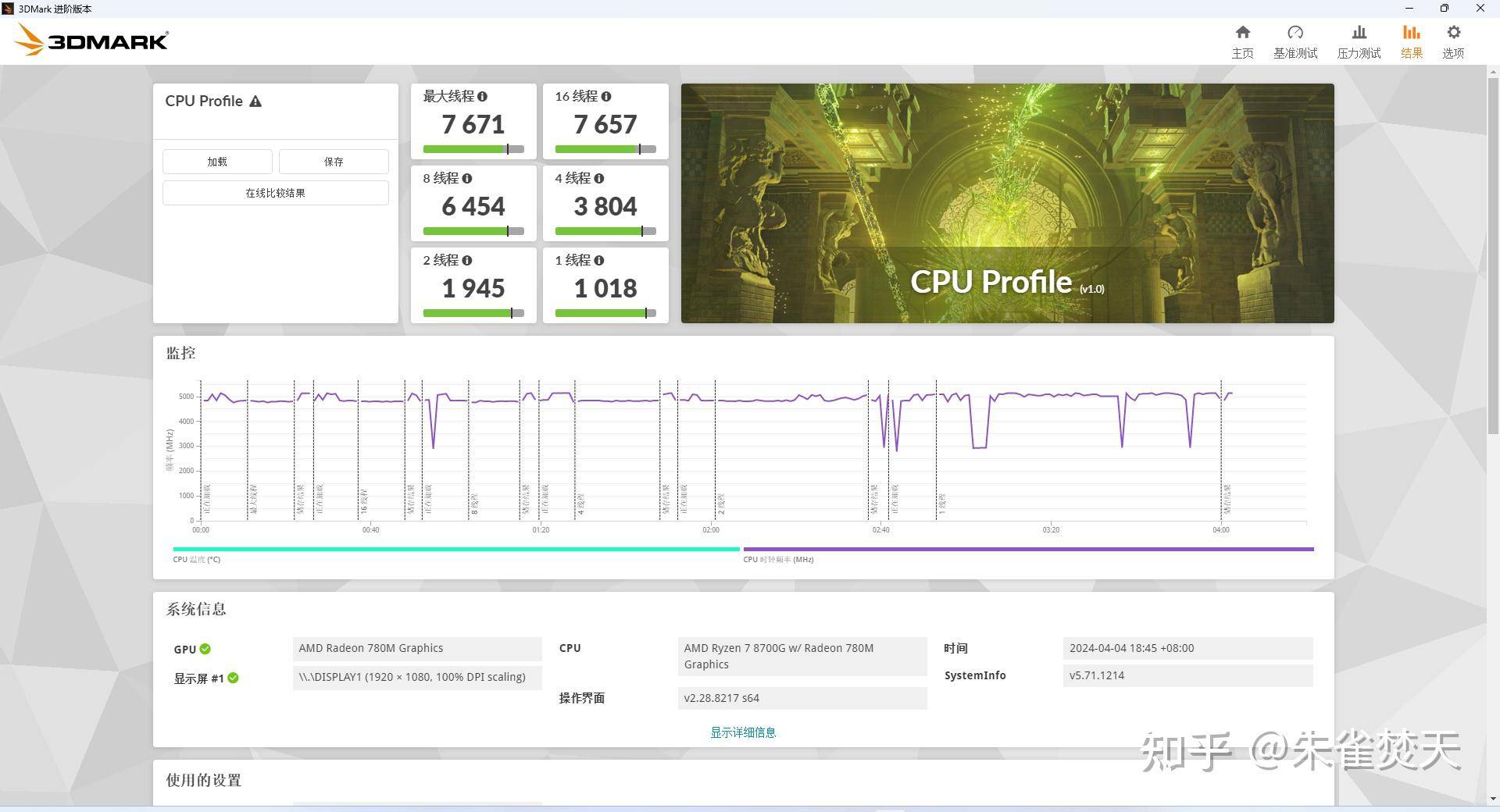Minimize the 3DMark window
The image size is (1500, 812).
coord(1409,9)
